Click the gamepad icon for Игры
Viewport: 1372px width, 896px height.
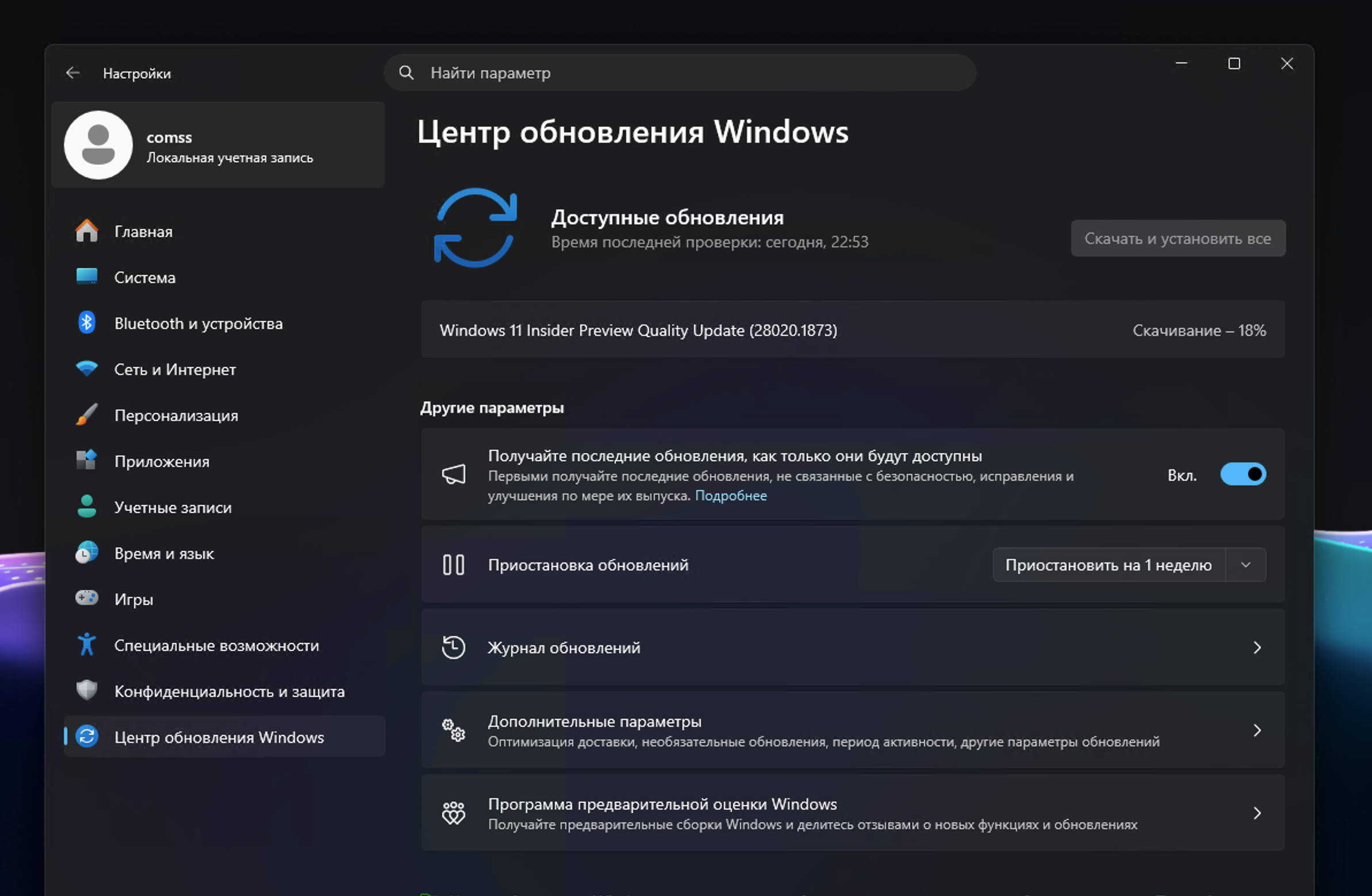pyautogui.click(x=87, y=598)
